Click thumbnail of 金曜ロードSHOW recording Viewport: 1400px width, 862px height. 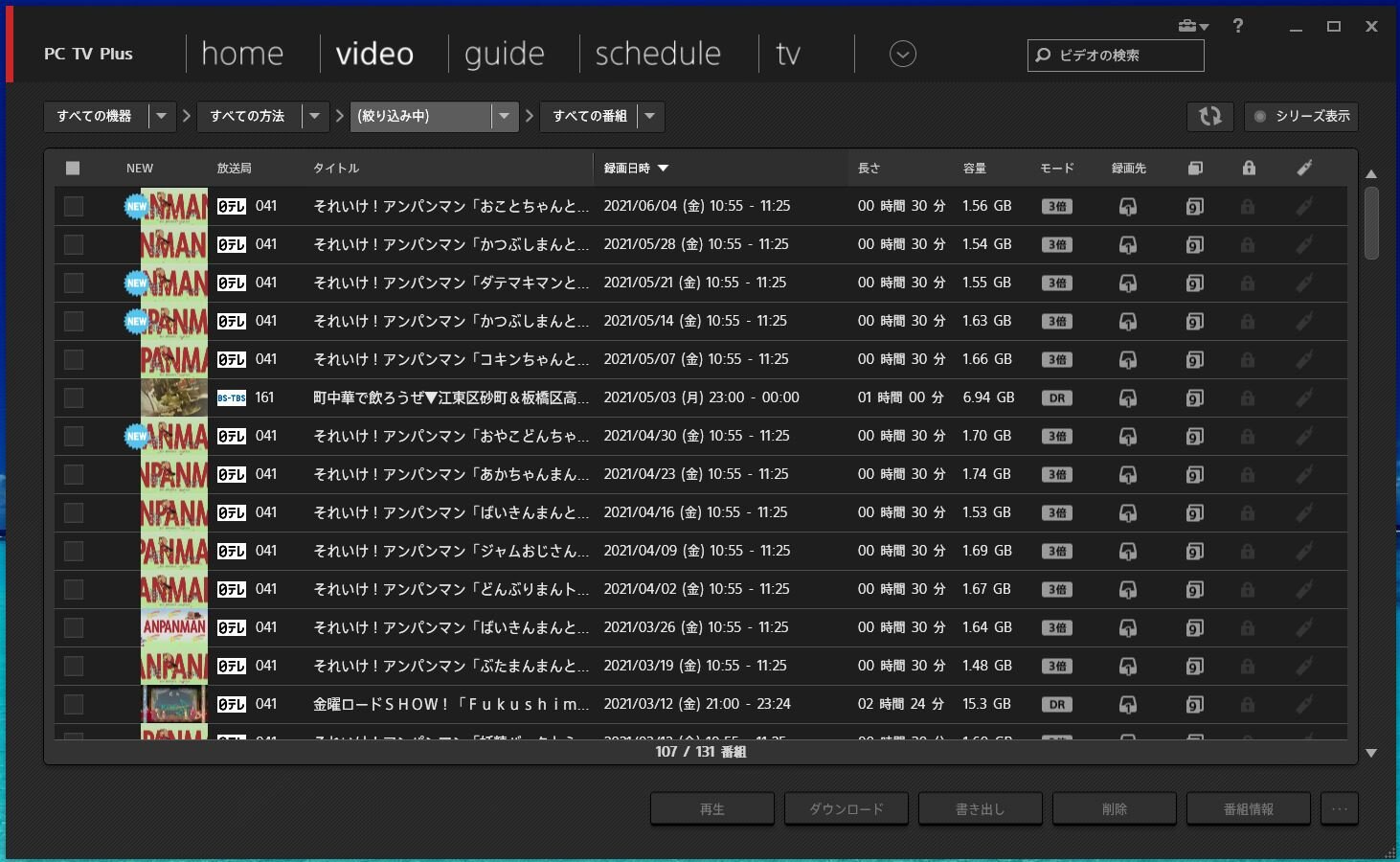click(x=174, y=704)
